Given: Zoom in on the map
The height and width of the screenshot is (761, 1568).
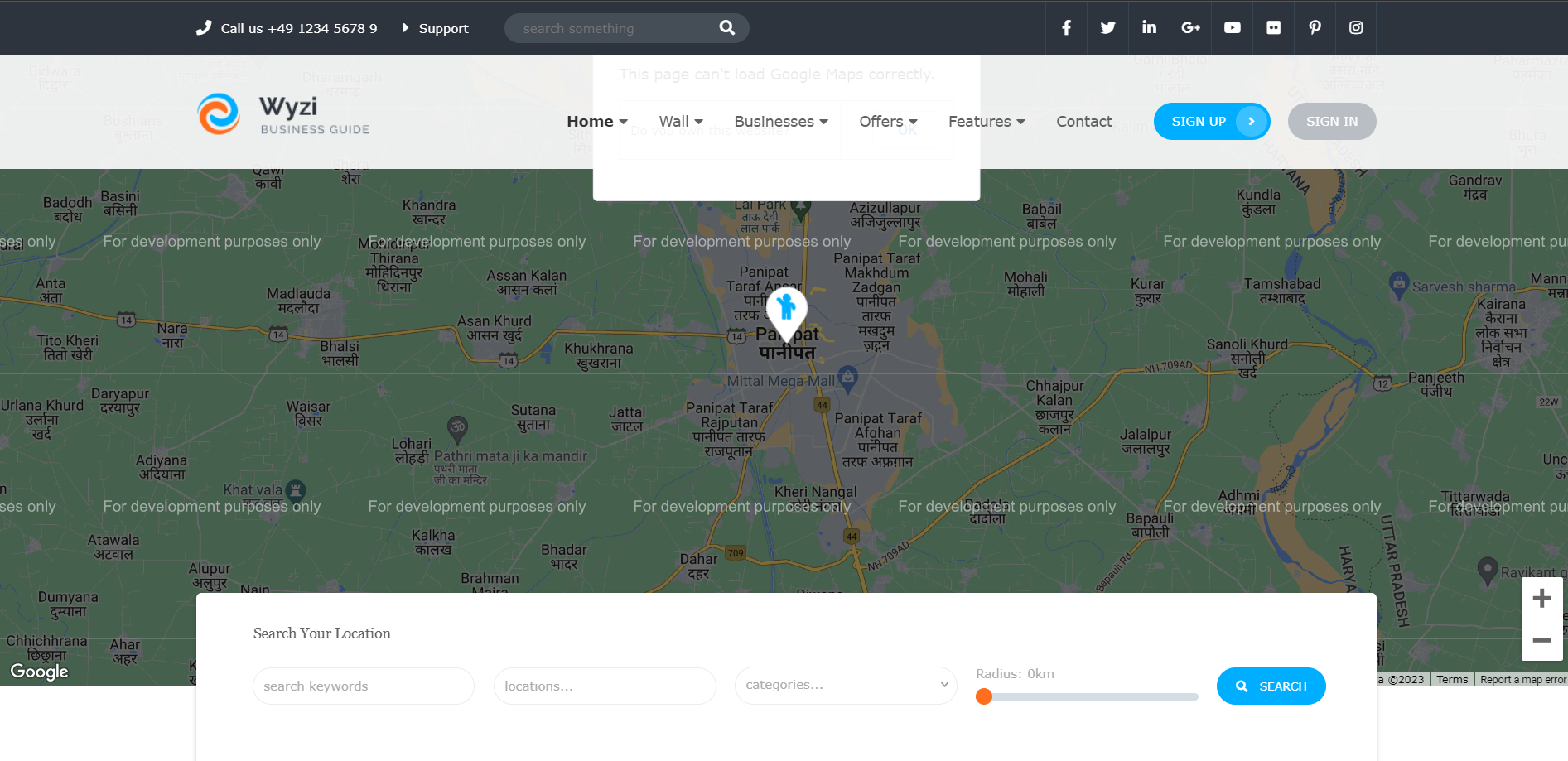Looking at the screenshot, I should point(1541,599).
